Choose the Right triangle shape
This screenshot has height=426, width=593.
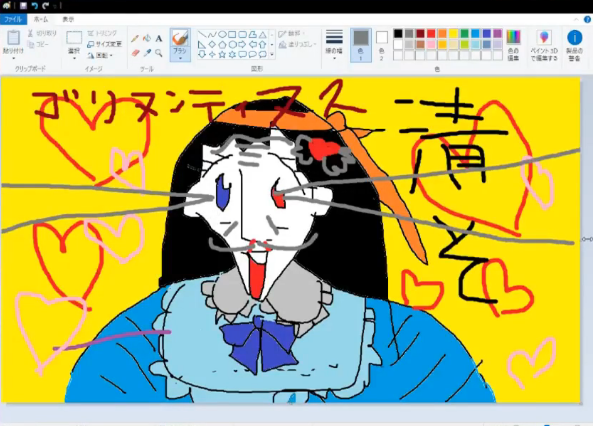(202, 45)
